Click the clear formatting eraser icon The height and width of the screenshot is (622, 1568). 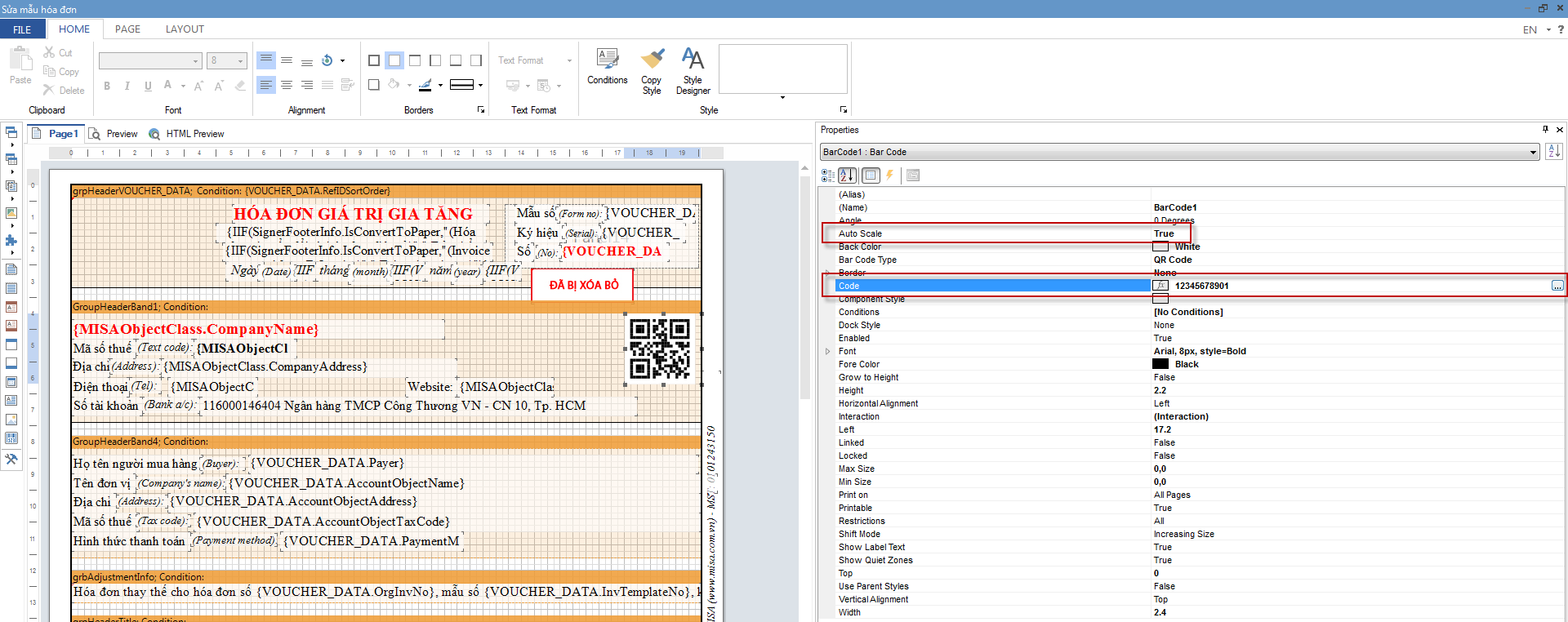[x=240, y=85]
